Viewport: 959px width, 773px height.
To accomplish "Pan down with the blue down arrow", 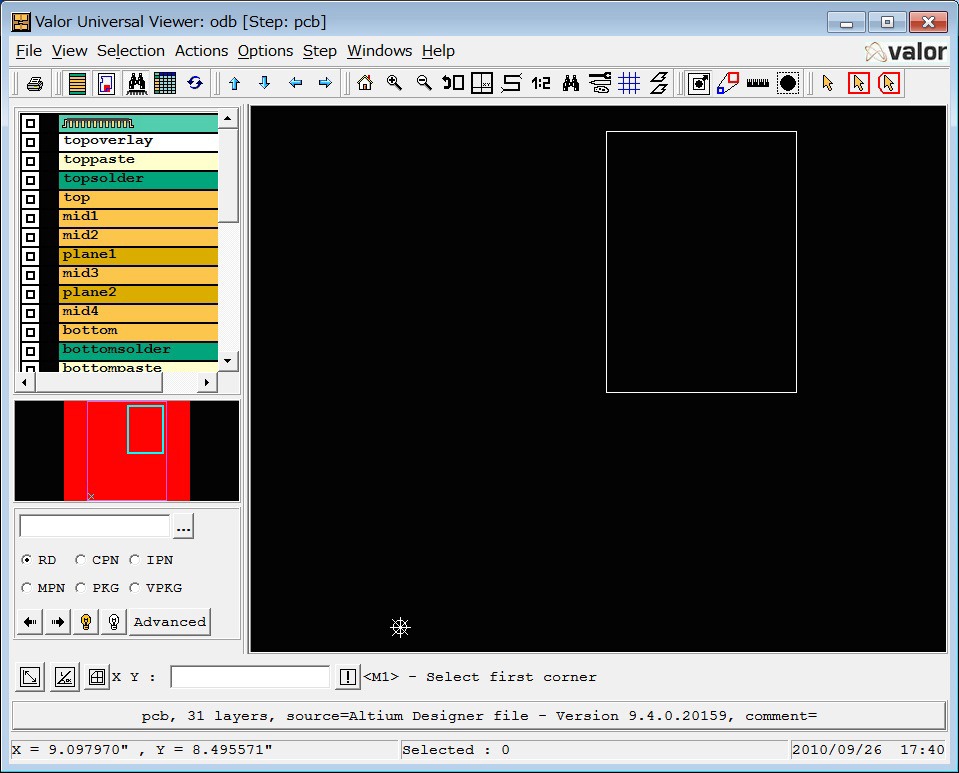I will (x=265, y=83).
